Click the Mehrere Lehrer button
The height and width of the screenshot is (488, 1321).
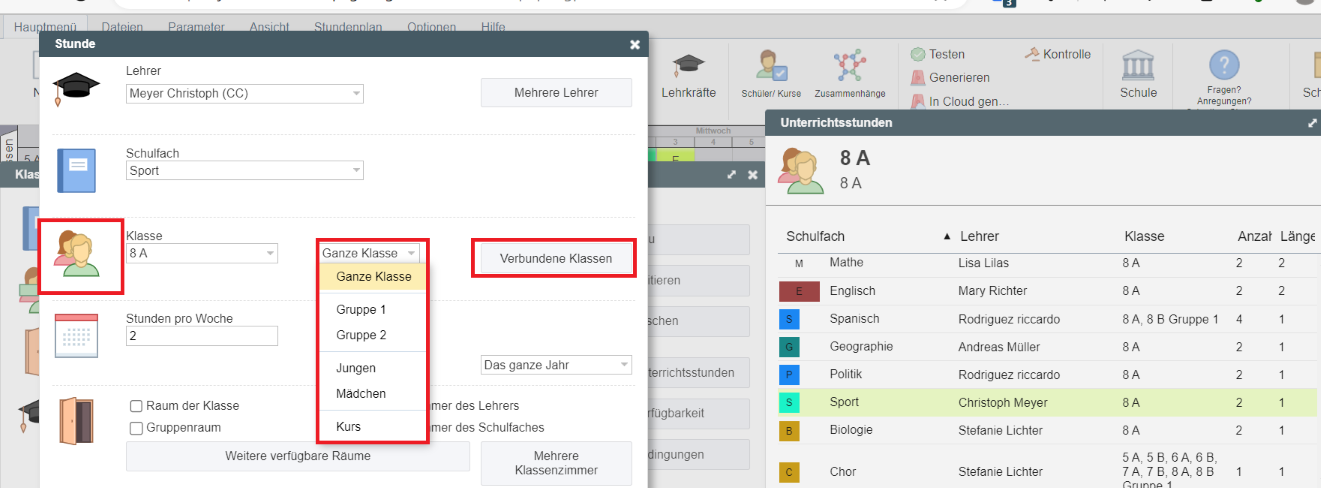pos(556,92)
